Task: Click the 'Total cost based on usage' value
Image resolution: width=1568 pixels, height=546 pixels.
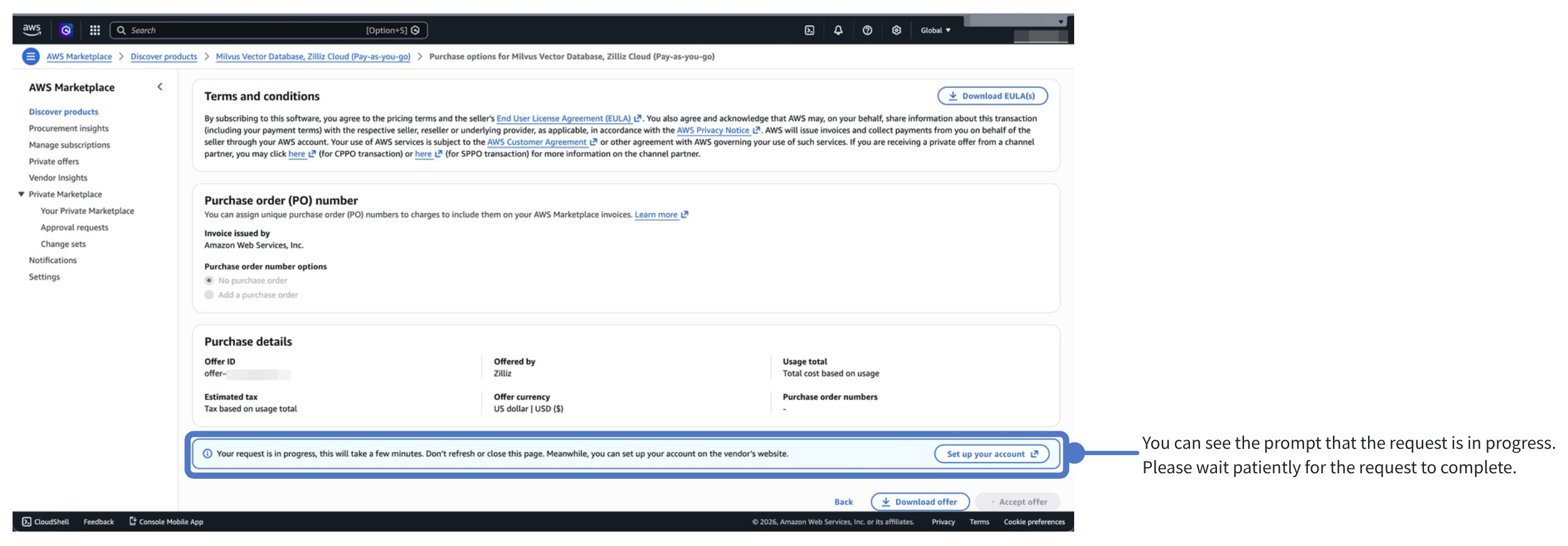Action: [830, 373]
